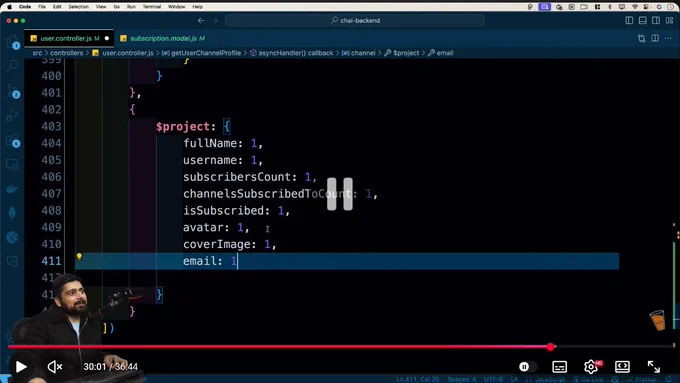Screen dimensions: 680x383
Task: Click getUserChannelProfile breadcrumb
Action: [206, 53]
